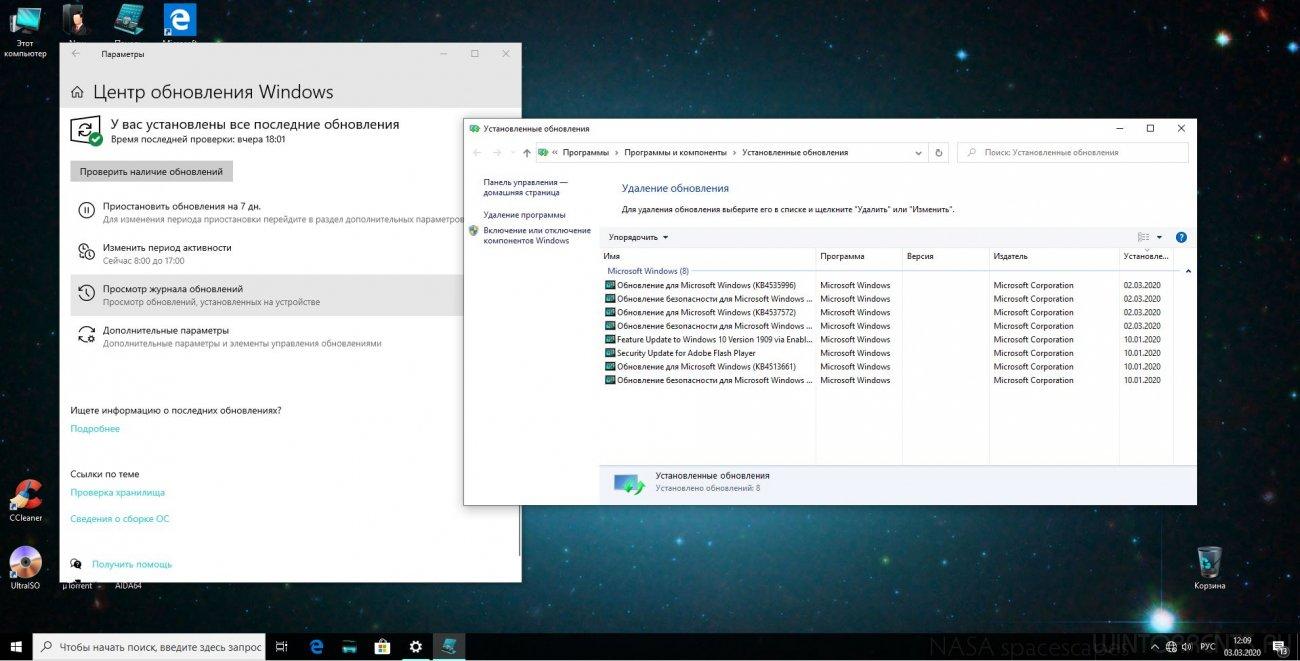The width and height of the screenshot is (1300, 661).
Task: Sort by the Имя column header
Action: (x=709, y=257)
